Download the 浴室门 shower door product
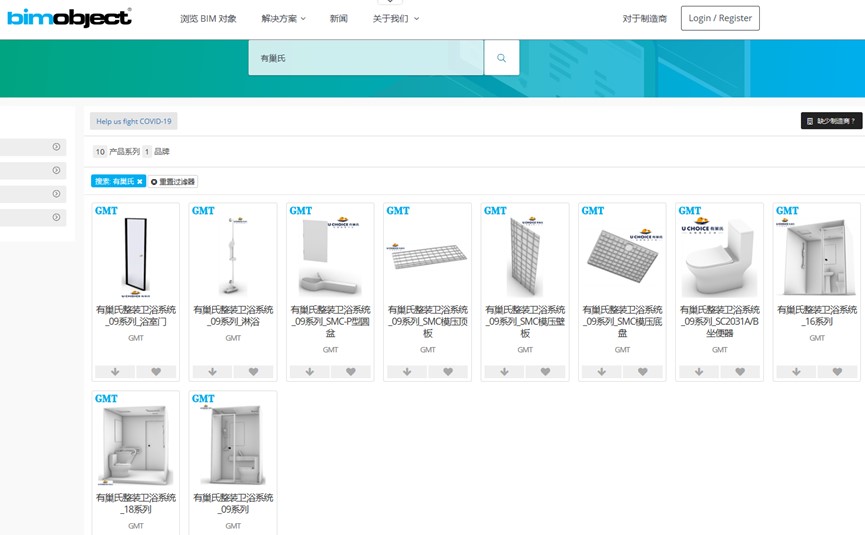The image size is (865, 535). click(115, 372)
